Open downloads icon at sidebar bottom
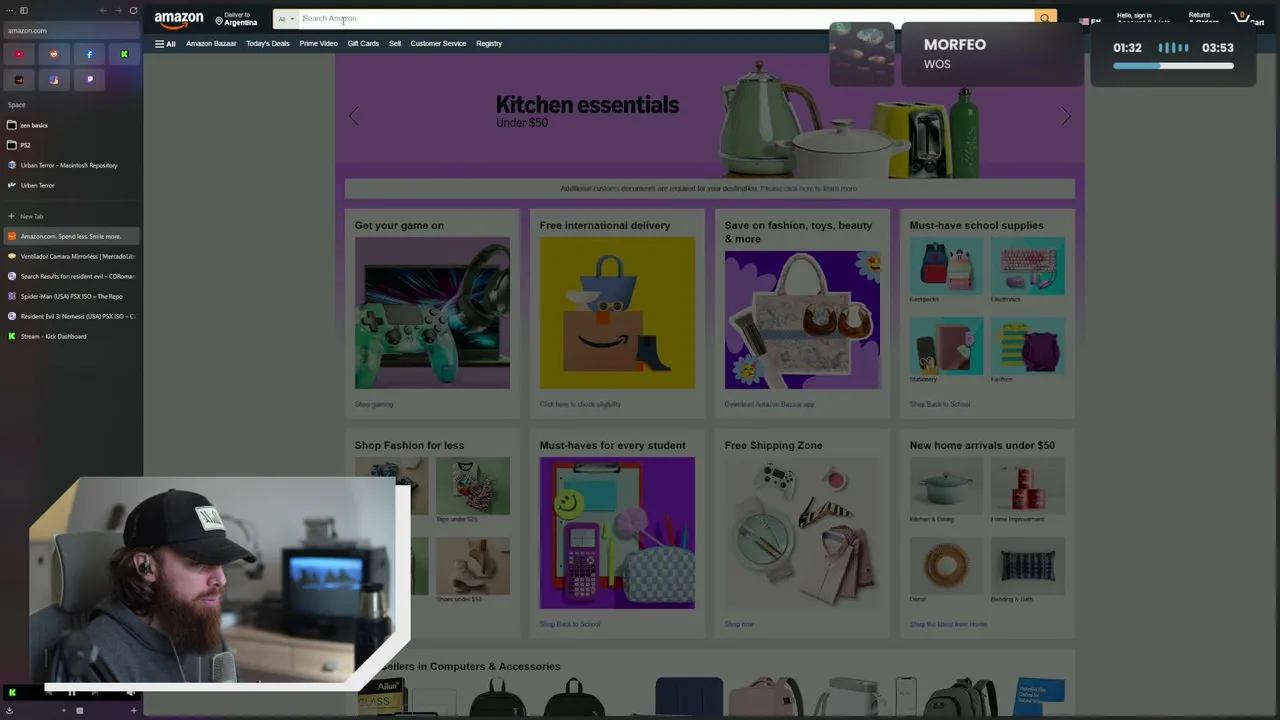Viewport: 1280px width, 720px height. (10, 710)
